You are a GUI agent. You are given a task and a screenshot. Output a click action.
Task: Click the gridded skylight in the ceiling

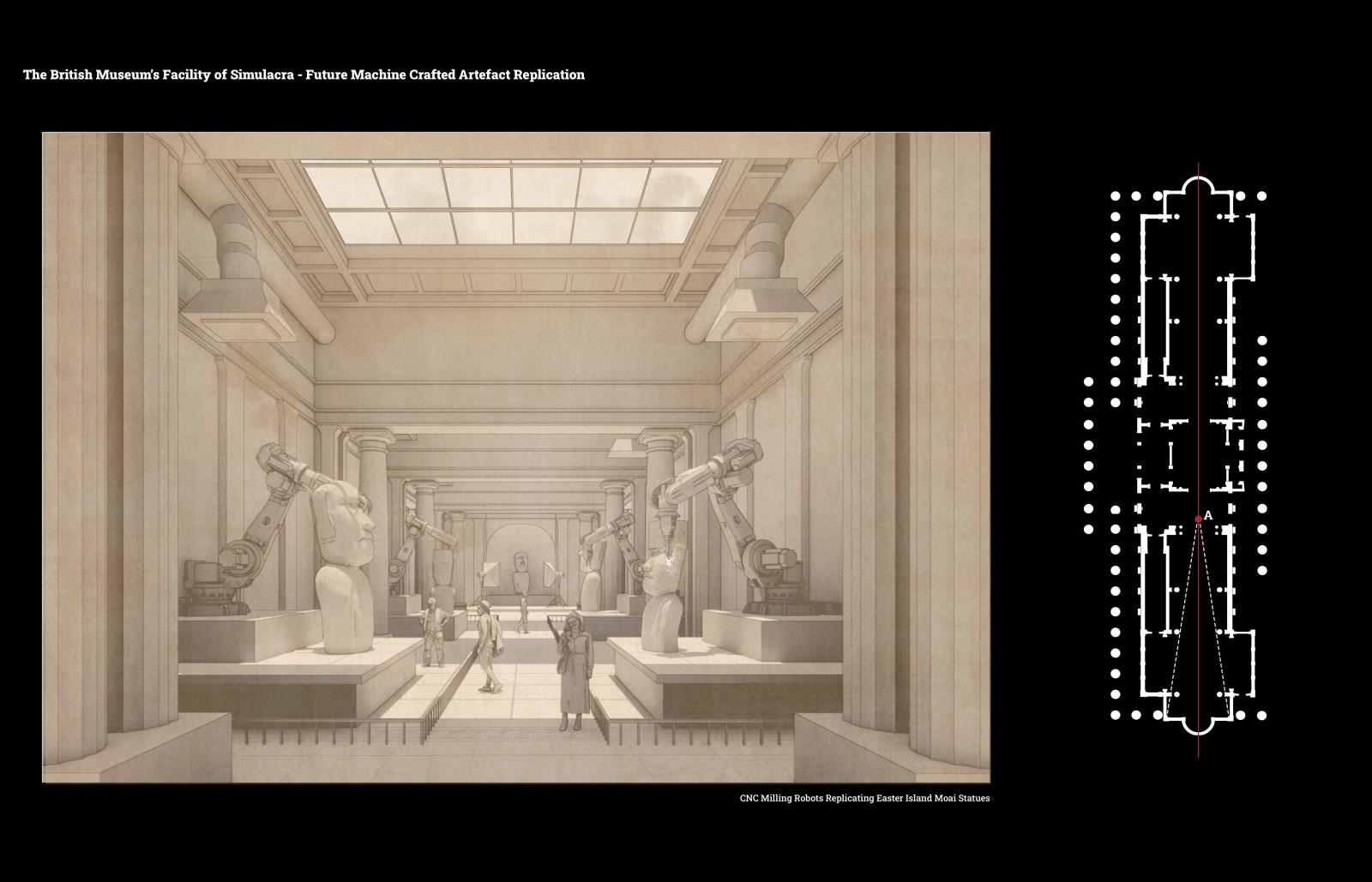pyautogui.click(x=512, y=201)
